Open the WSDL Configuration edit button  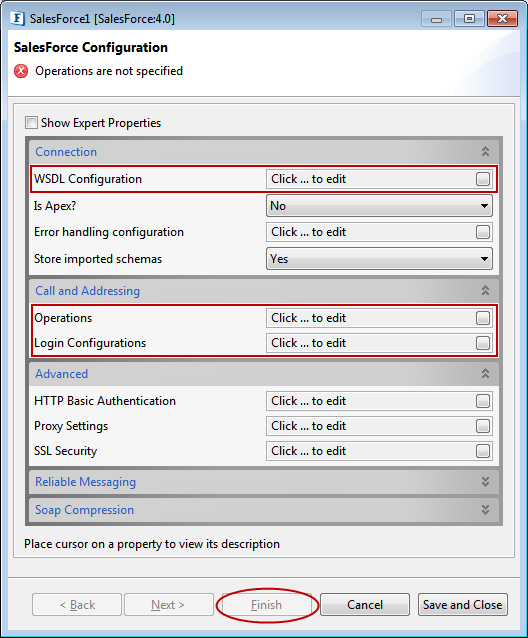(x=482, y=179)
